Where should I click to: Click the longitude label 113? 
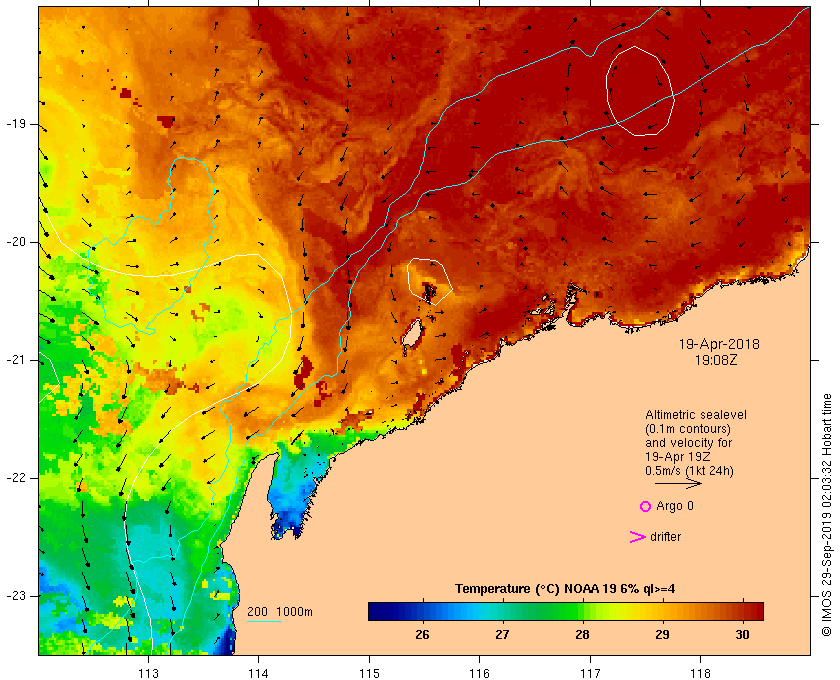[x=148, y=673]
